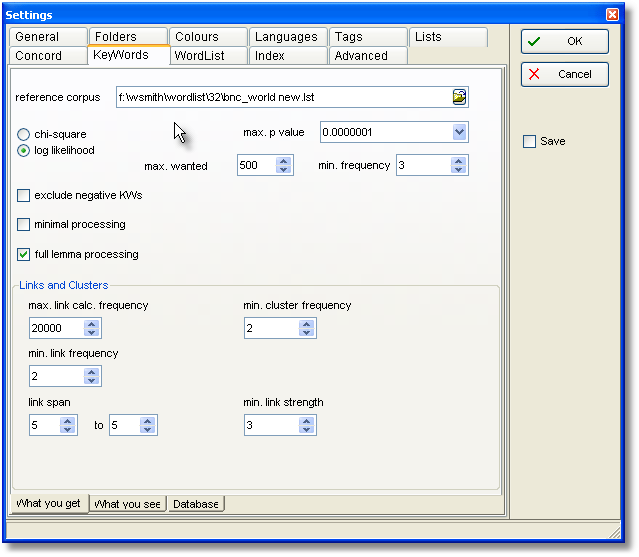639x557 pixels.
Task: Switch to the Concord tab
Action: click(x=39, y=56)
